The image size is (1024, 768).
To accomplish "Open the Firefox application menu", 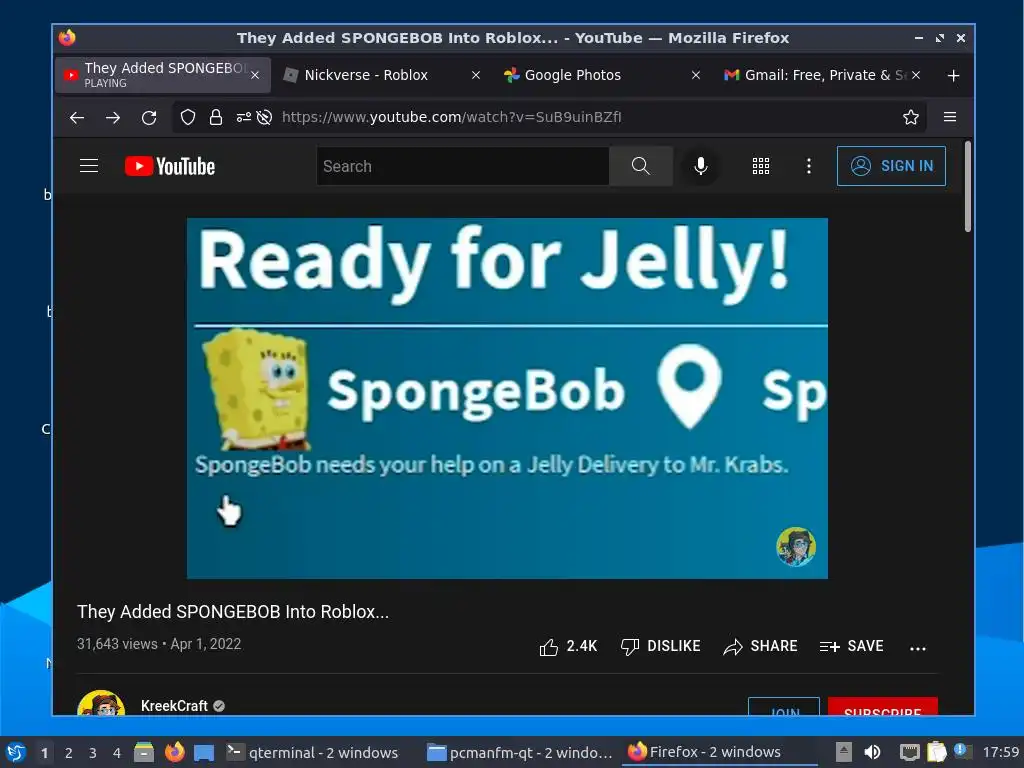I will 950,117.
